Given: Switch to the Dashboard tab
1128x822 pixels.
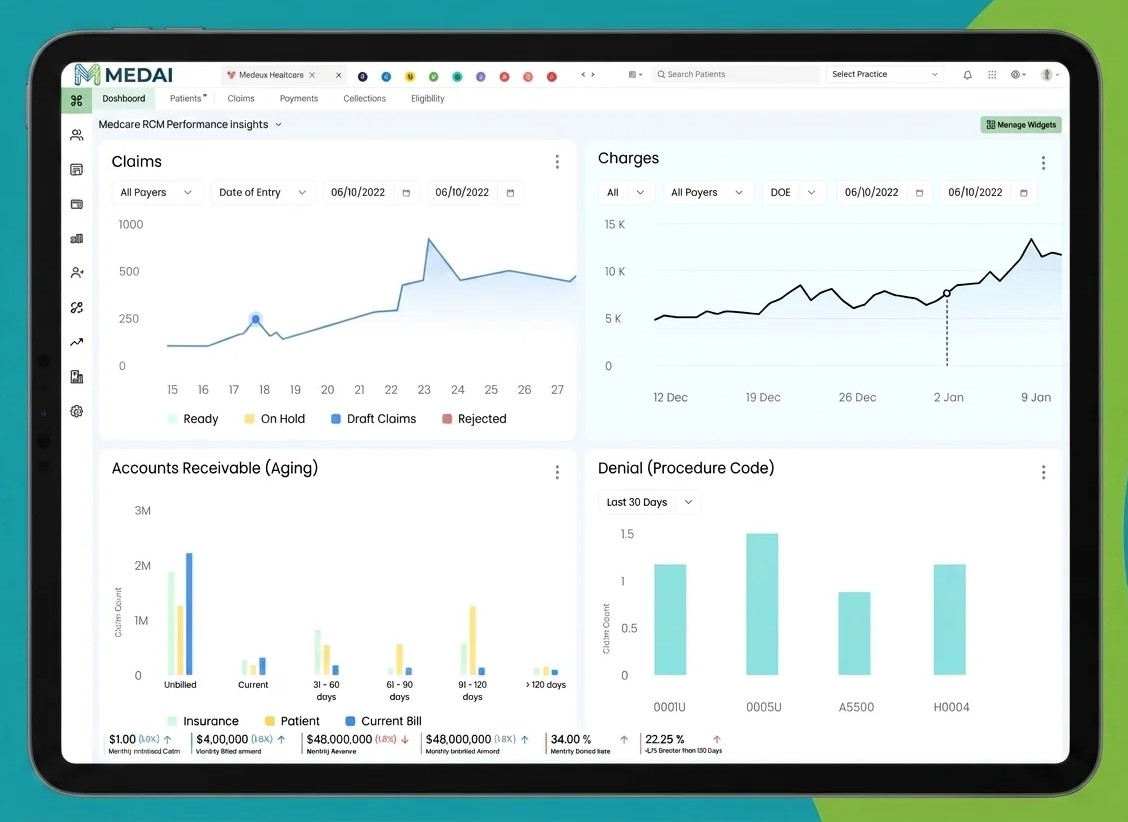Looking at the screenshot, I should [124, 99].
